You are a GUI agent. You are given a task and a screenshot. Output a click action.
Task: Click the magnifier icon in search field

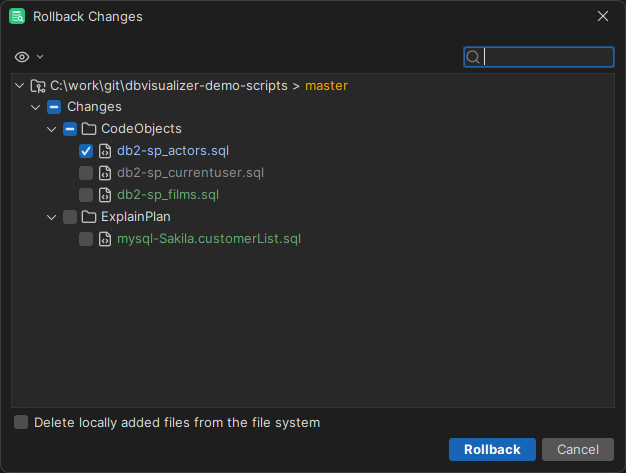(x=474, y=57)
